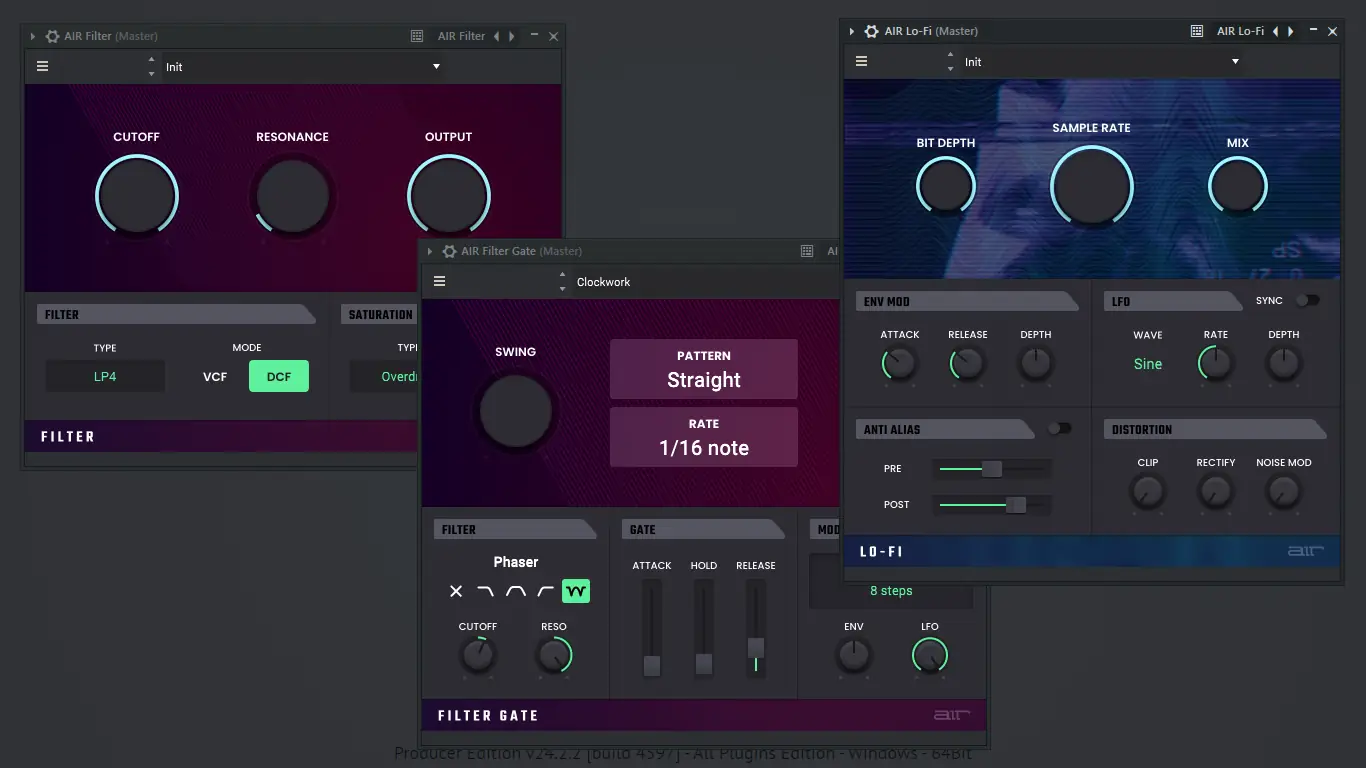This screenshot has height=768, width=1366.
Task: Click the LFO RATE knob in Lo-Fi
Action: pyautogui.click(x=1216, y=364)
